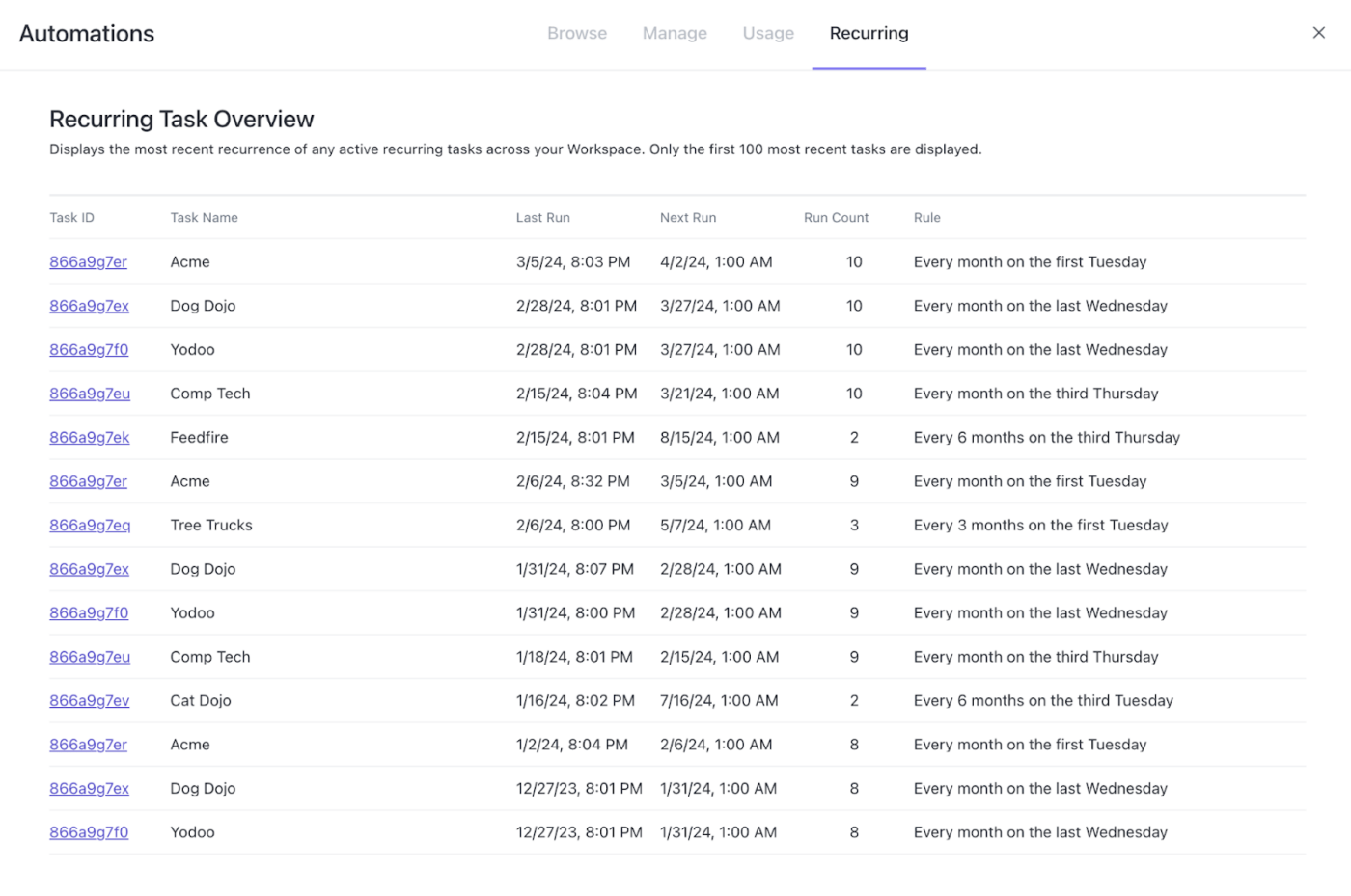Select the Tree Trucks task name
This screenshot has width=1351, height=896.
pyautogui.click(x=211, y=526)
